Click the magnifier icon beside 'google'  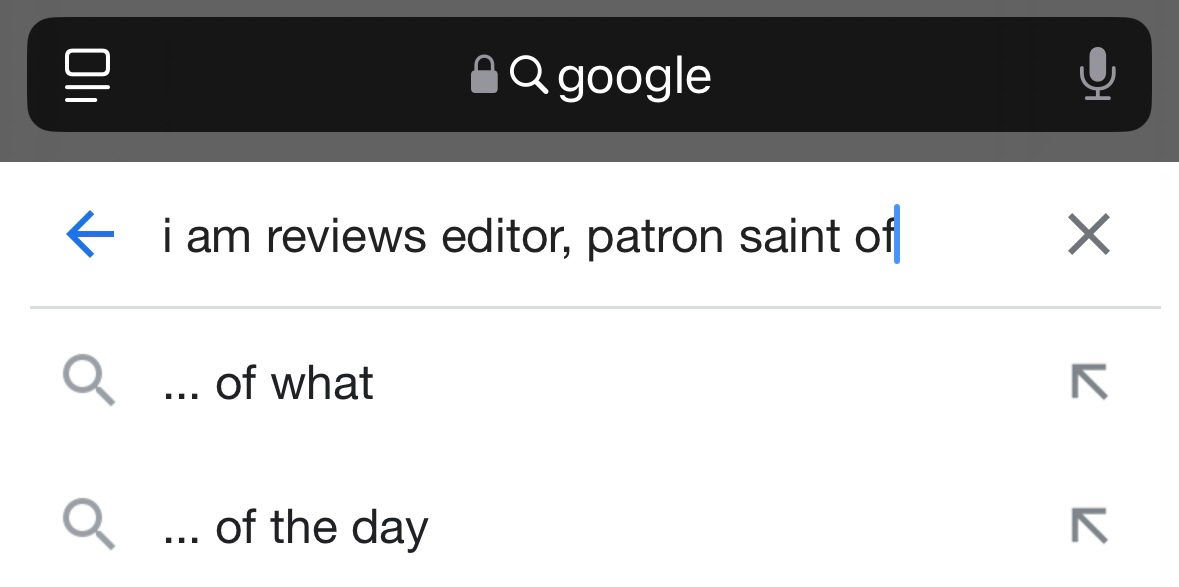click(528, 74)
